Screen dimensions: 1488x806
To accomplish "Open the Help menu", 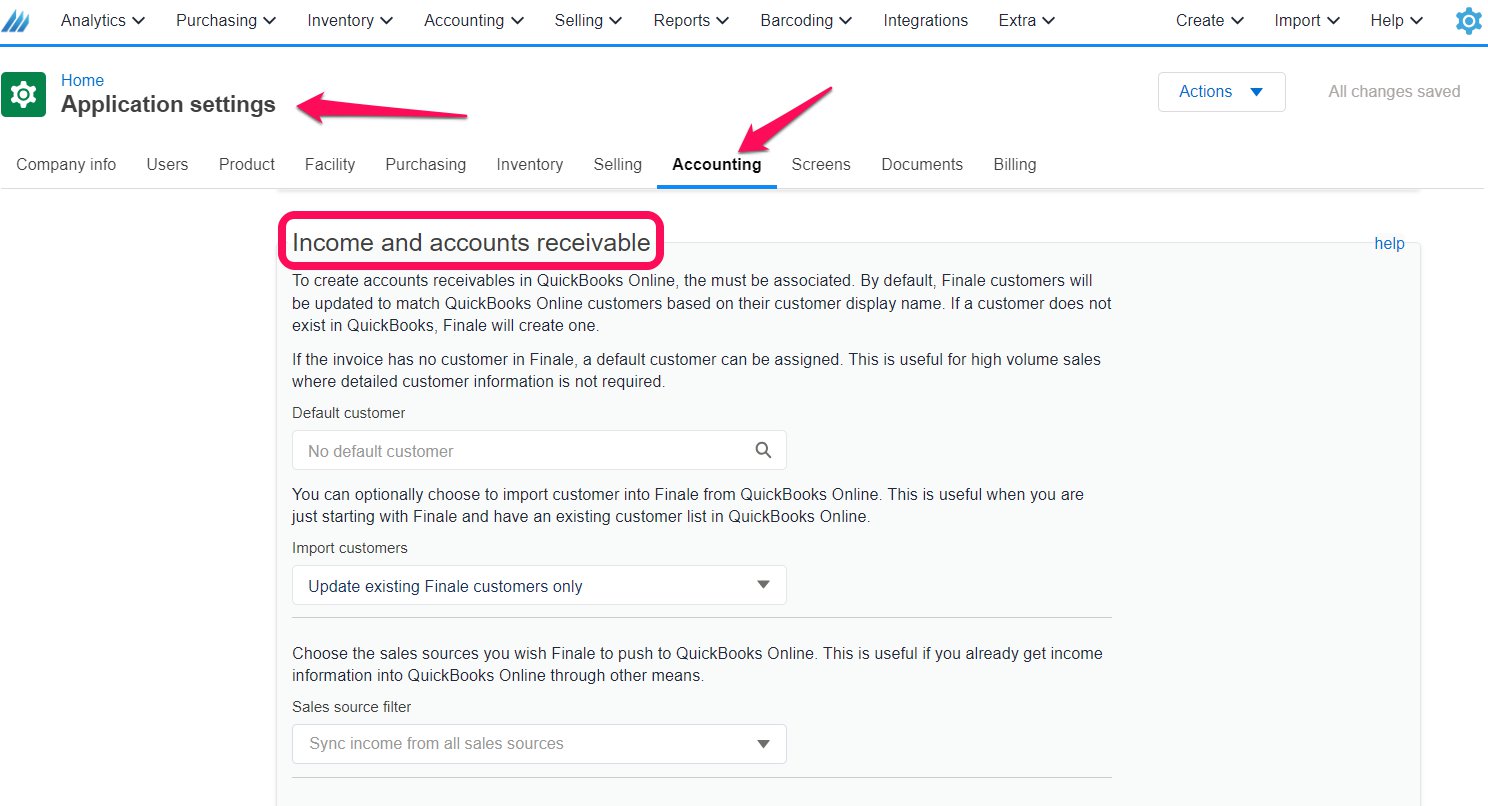I will tap(1397, 20).
